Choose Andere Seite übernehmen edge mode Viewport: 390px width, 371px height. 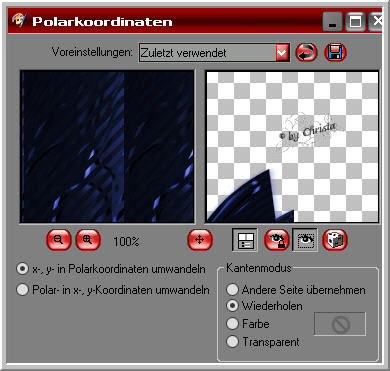[296, 290]
